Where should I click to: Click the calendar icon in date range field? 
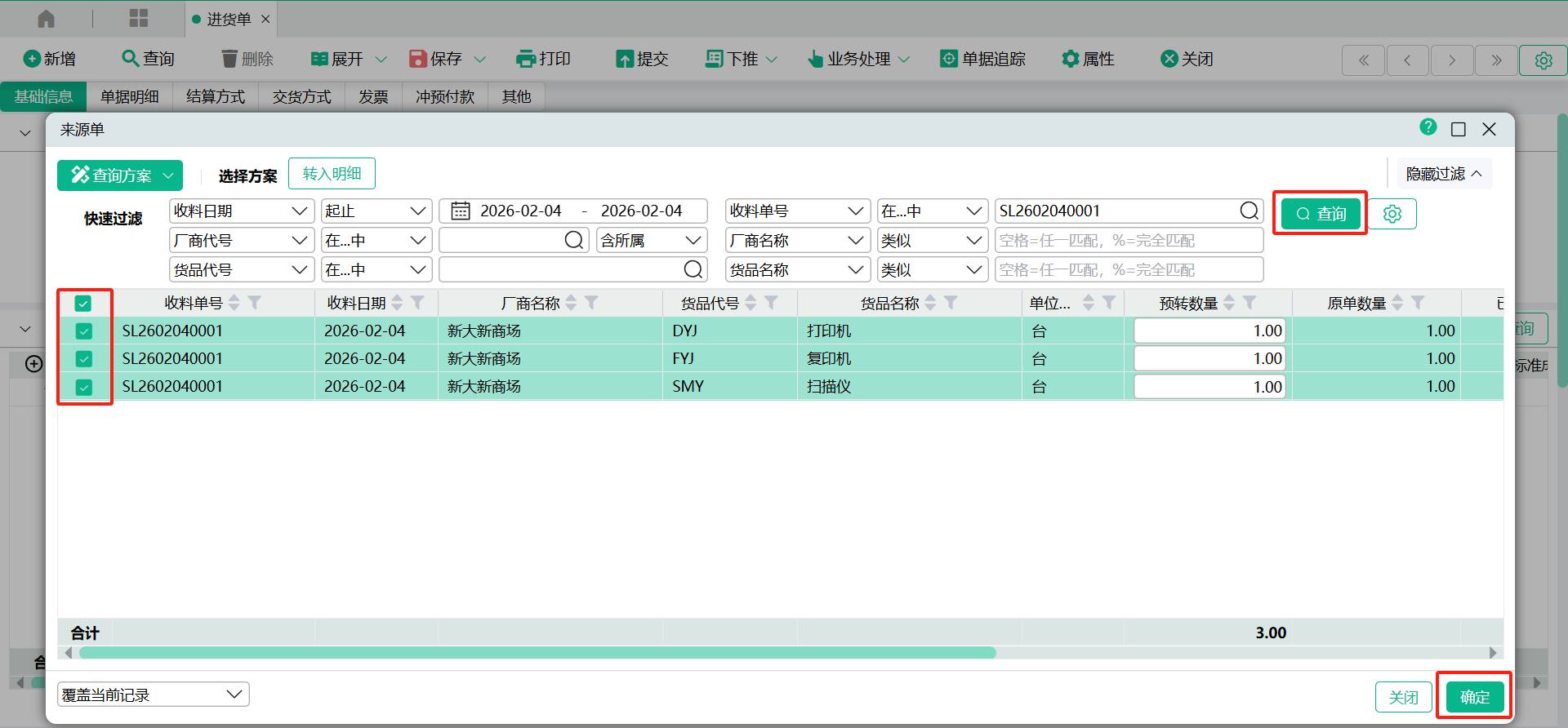click(461, 211)
